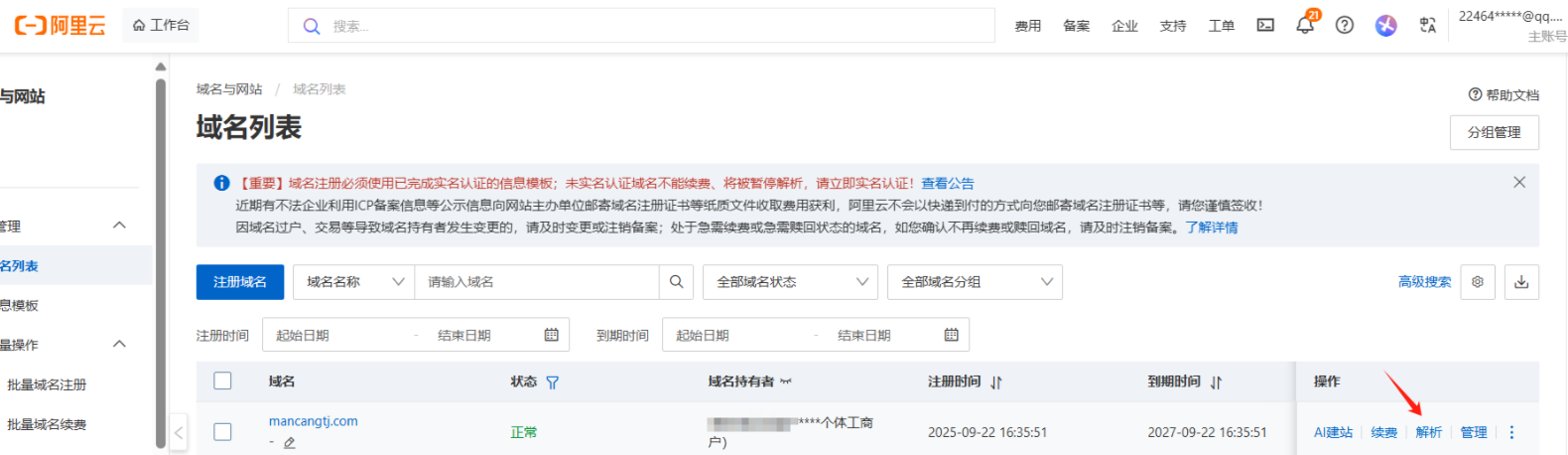Screen dimensions: 1568x455
Task: Click the help question mark icon
Action: (x=1344, y=26)
